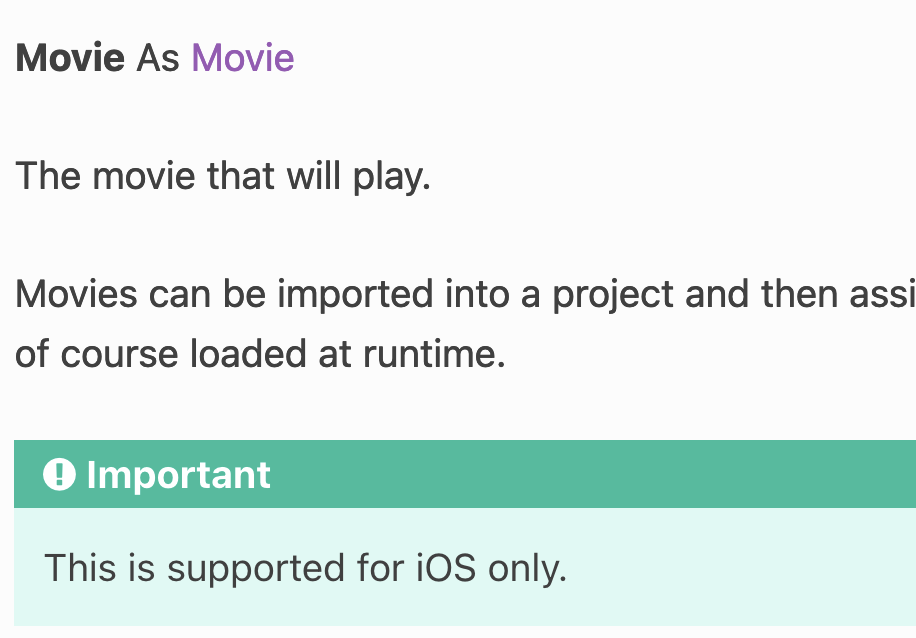Click the word 'only.' in the note

pyautogui.click(x=528, y=568)
